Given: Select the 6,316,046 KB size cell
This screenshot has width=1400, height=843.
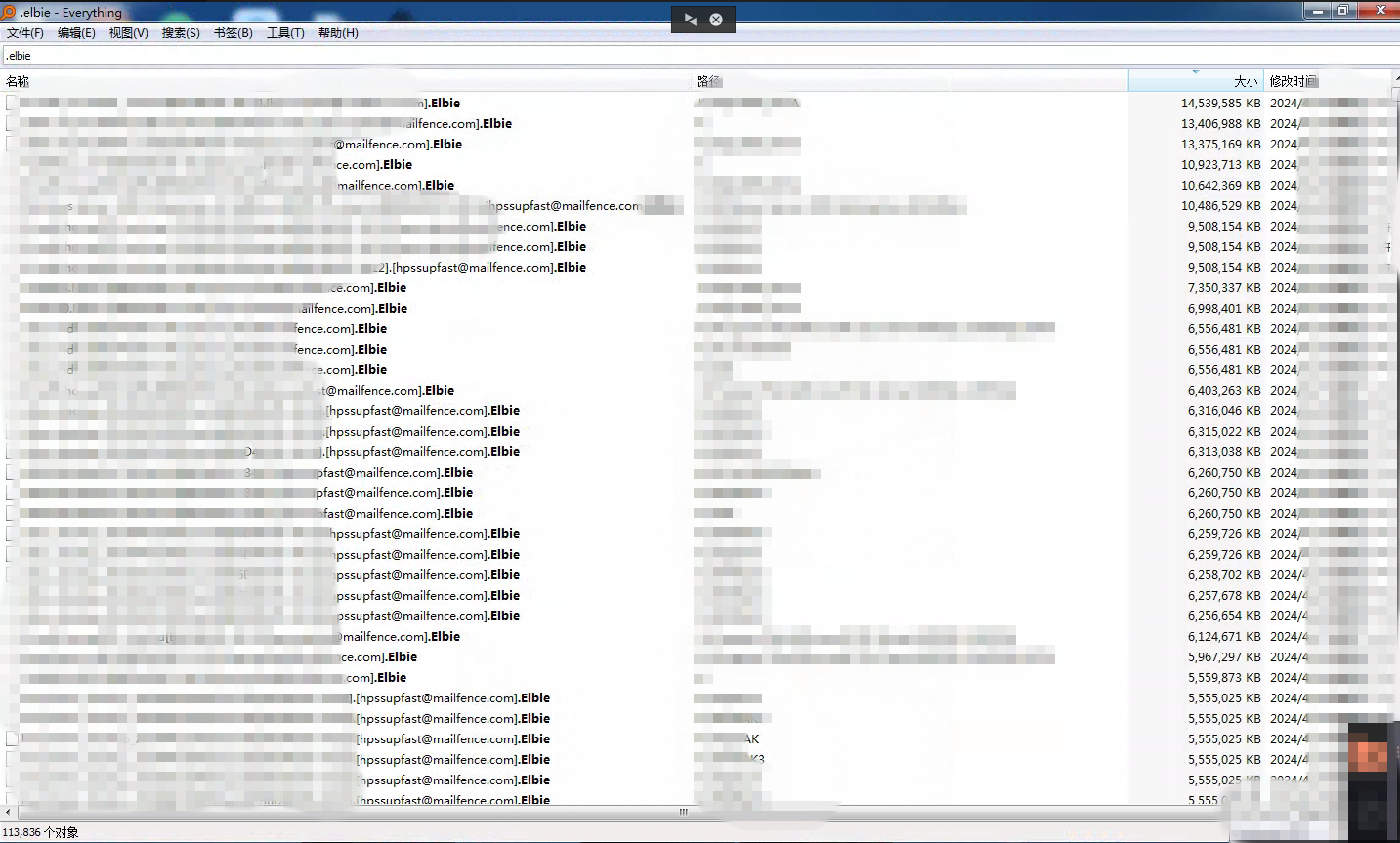Looking at the screenshot, I should (1224, 410).
